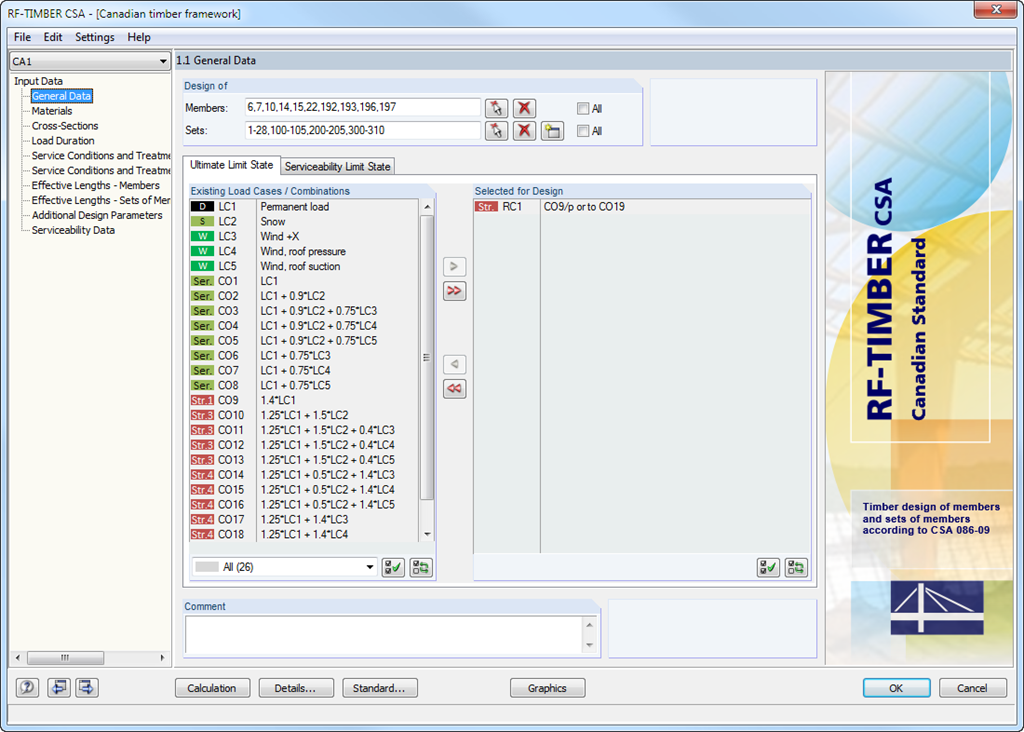Viewport: 1024px width, 732px height.
Task: Open the Settings menu
Action: 94,37
